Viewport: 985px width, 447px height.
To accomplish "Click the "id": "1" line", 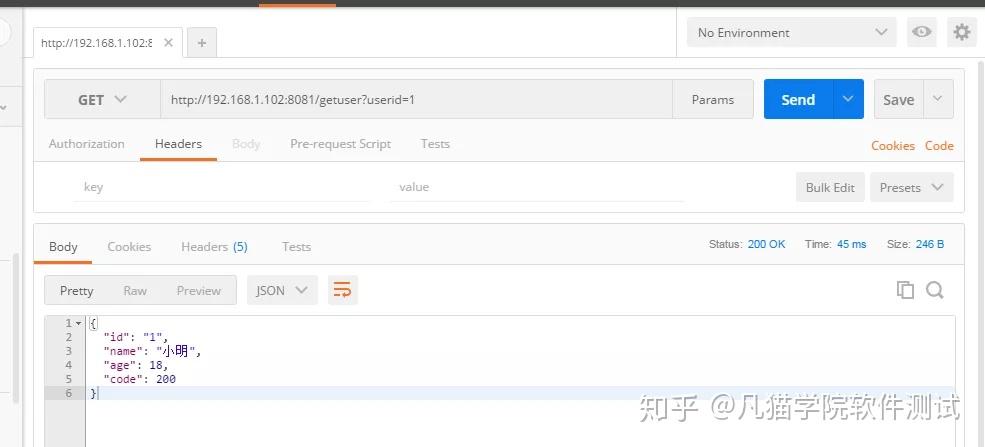I will point(136,337).
